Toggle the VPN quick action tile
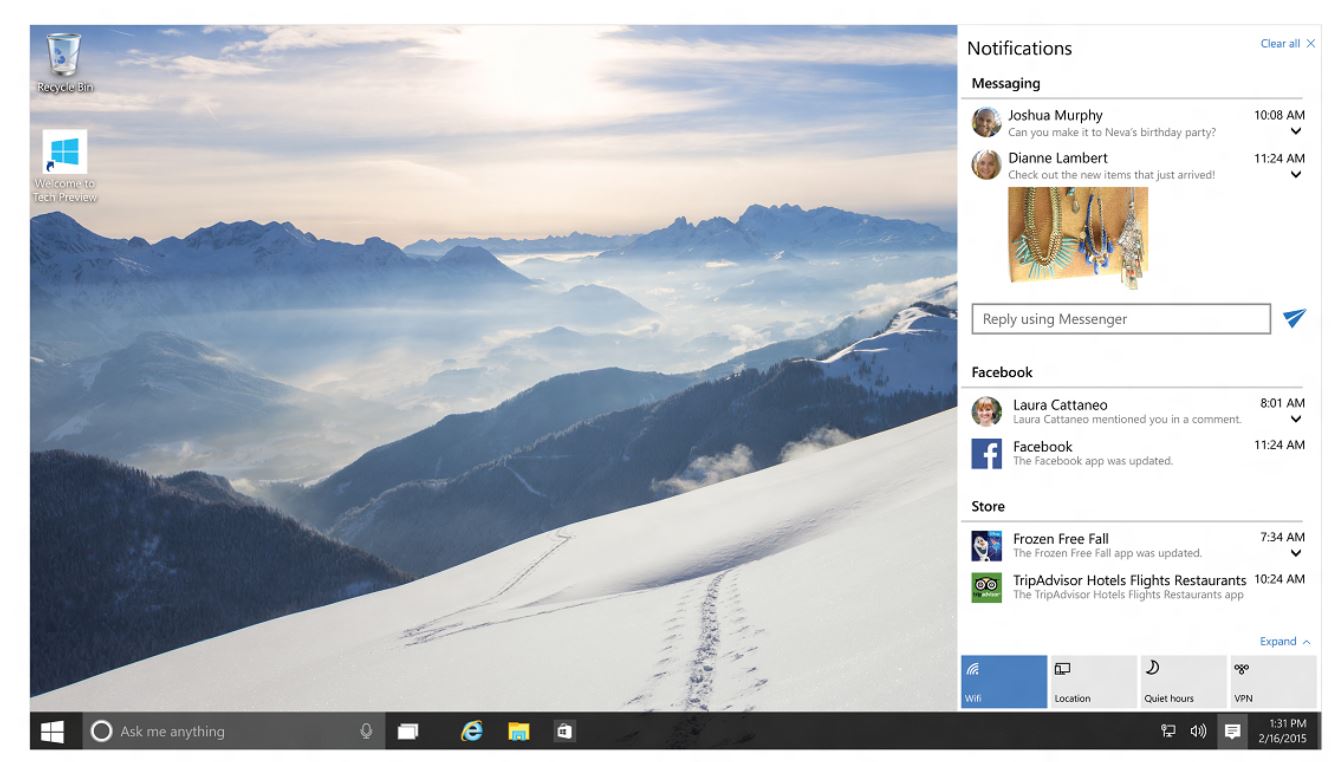The width and height of the screenshot is (1338, 762). (1271, 681)
